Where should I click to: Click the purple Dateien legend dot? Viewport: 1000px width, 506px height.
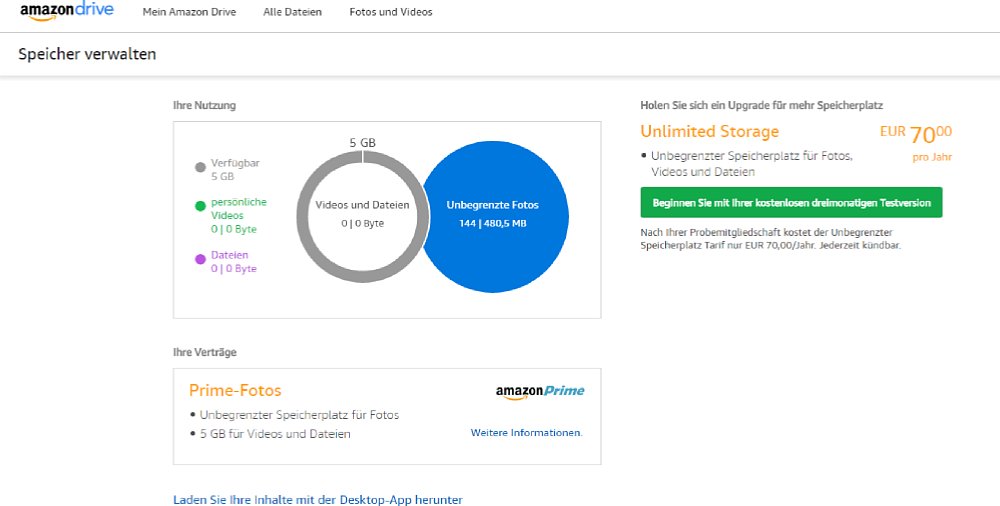[x=200, y=258]
